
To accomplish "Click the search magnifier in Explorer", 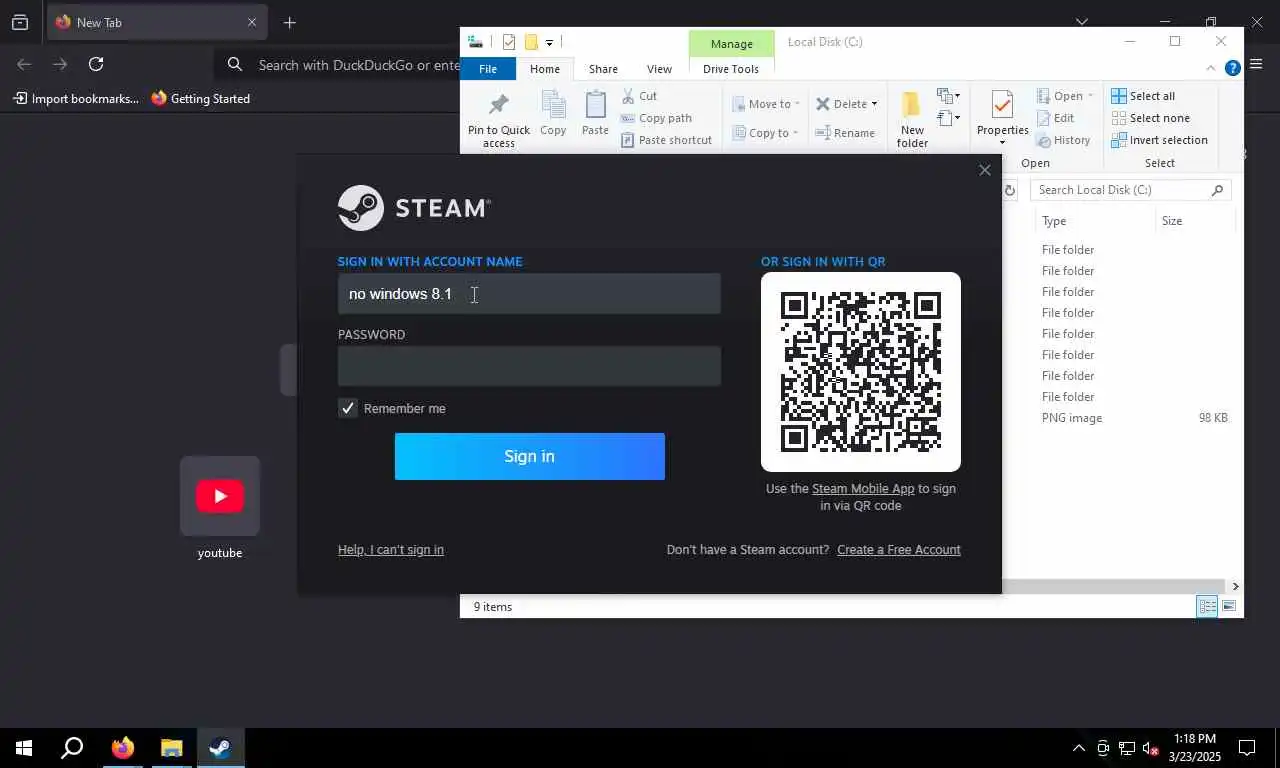I will click(x=1217, y=190).
